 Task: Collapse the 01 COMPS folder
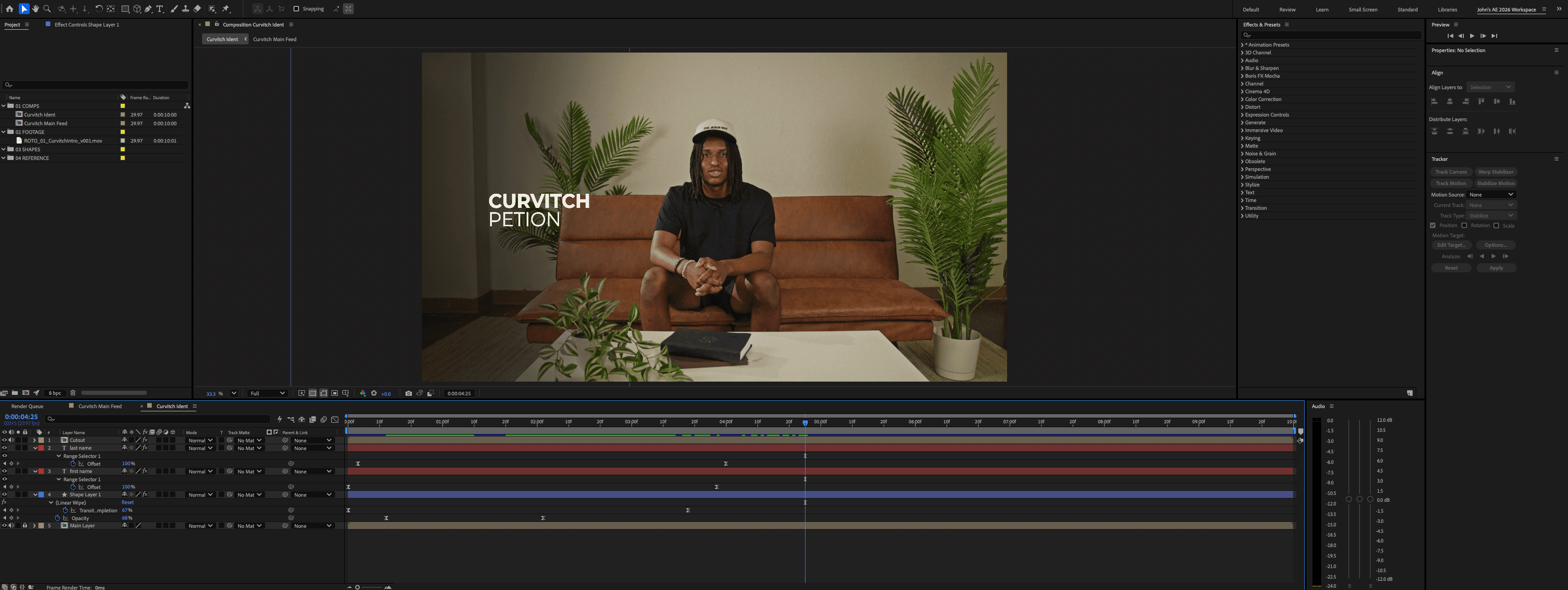coord(4,106)
